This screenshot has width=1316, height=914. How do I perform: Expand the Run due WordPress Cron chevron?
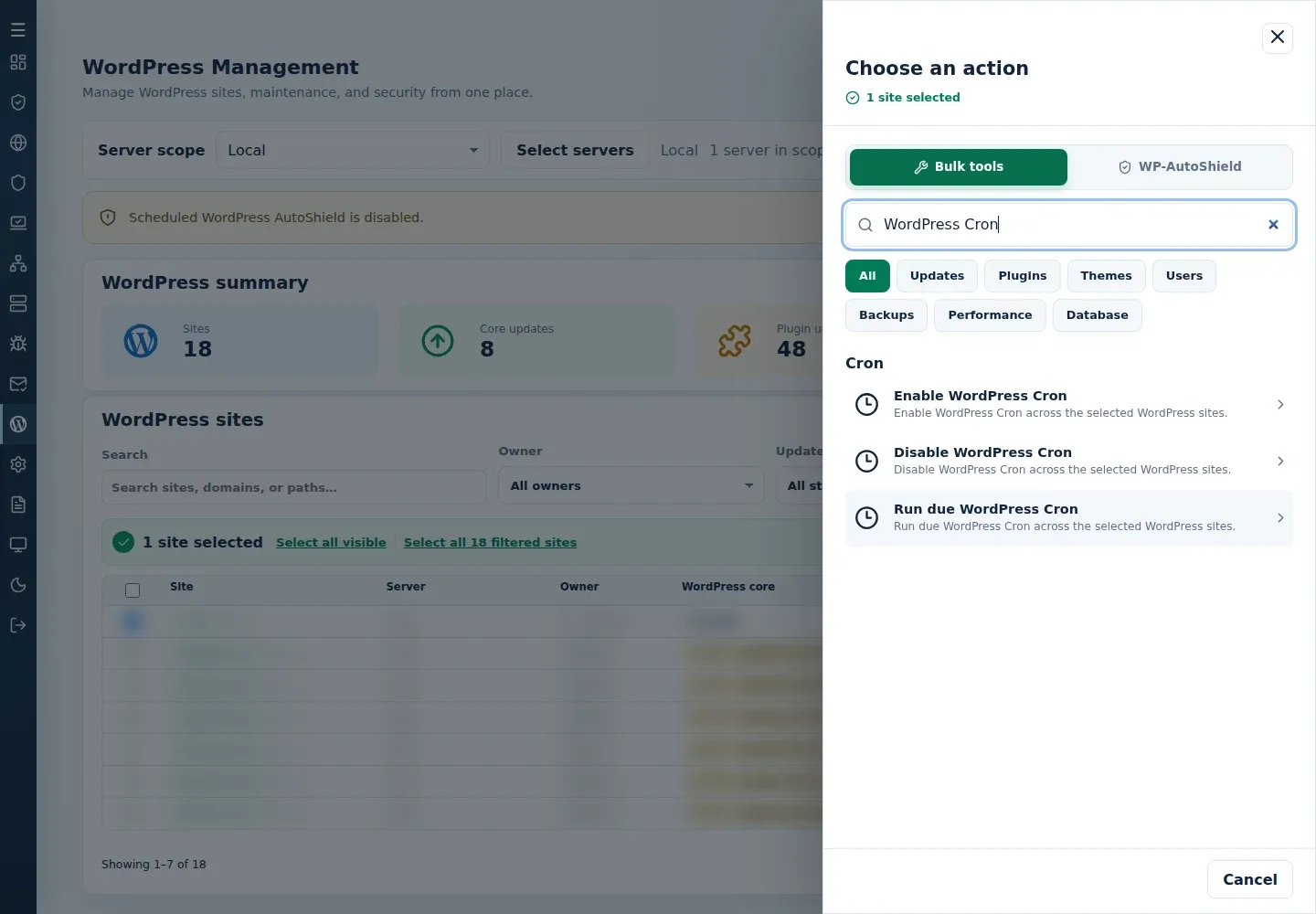(x=1280, y=517)
